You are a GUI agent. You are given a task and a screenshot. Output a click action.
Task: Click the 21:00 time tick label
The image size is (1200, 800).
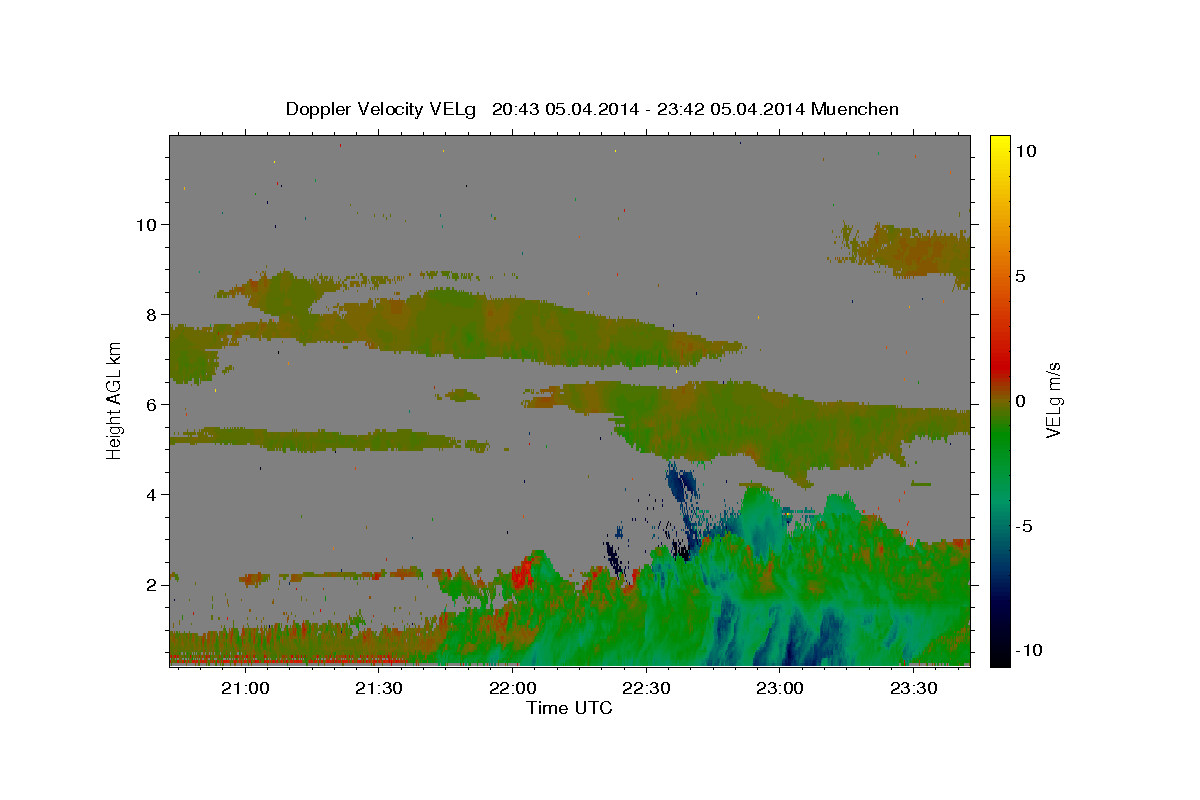[x=245, y=689]
